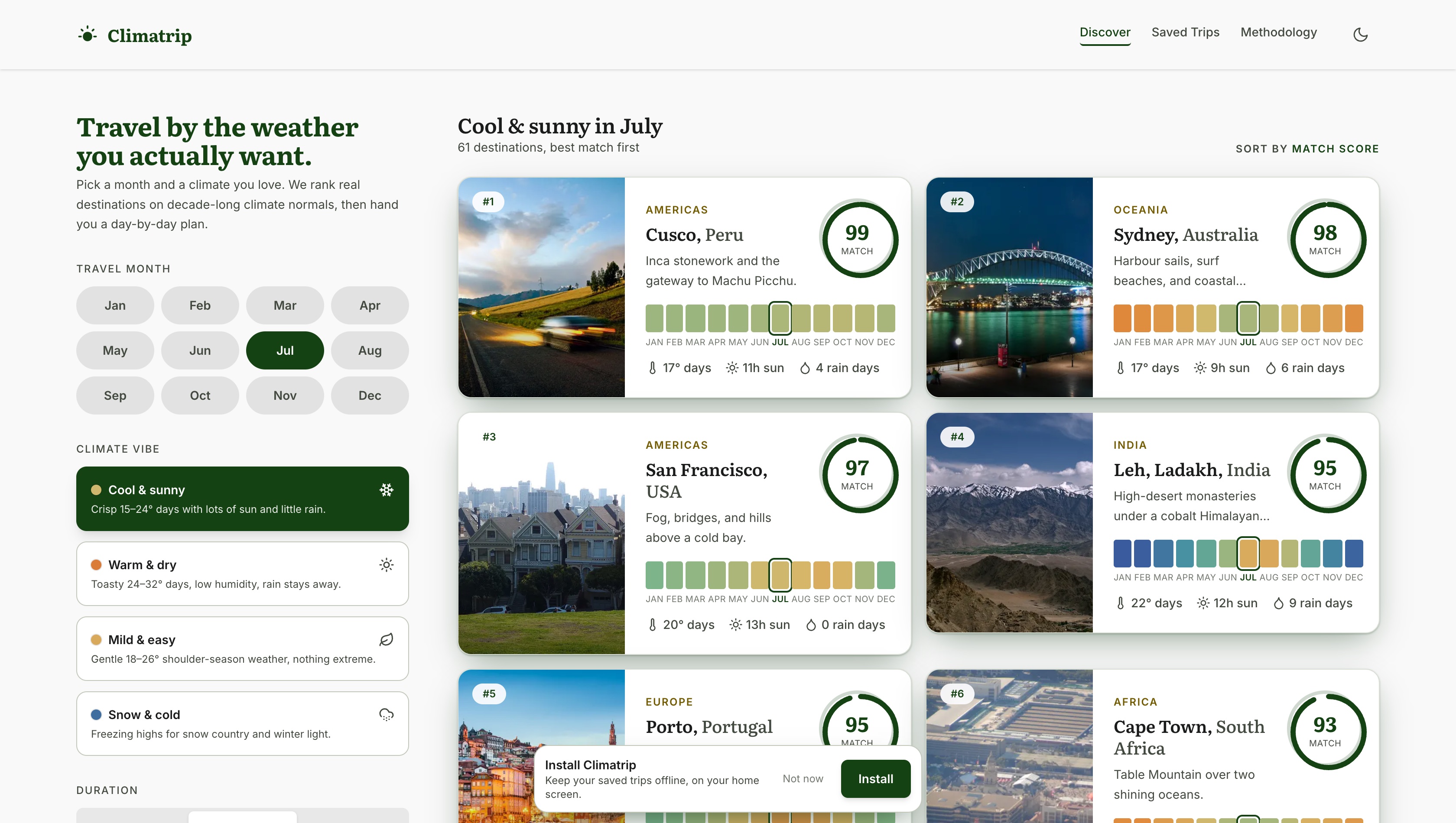Image resolution: width=1456 pixels, height=823 pixels.
Task: Click highlighted JUL swatch on Cusco card
Action: click(x=780, y=318)
